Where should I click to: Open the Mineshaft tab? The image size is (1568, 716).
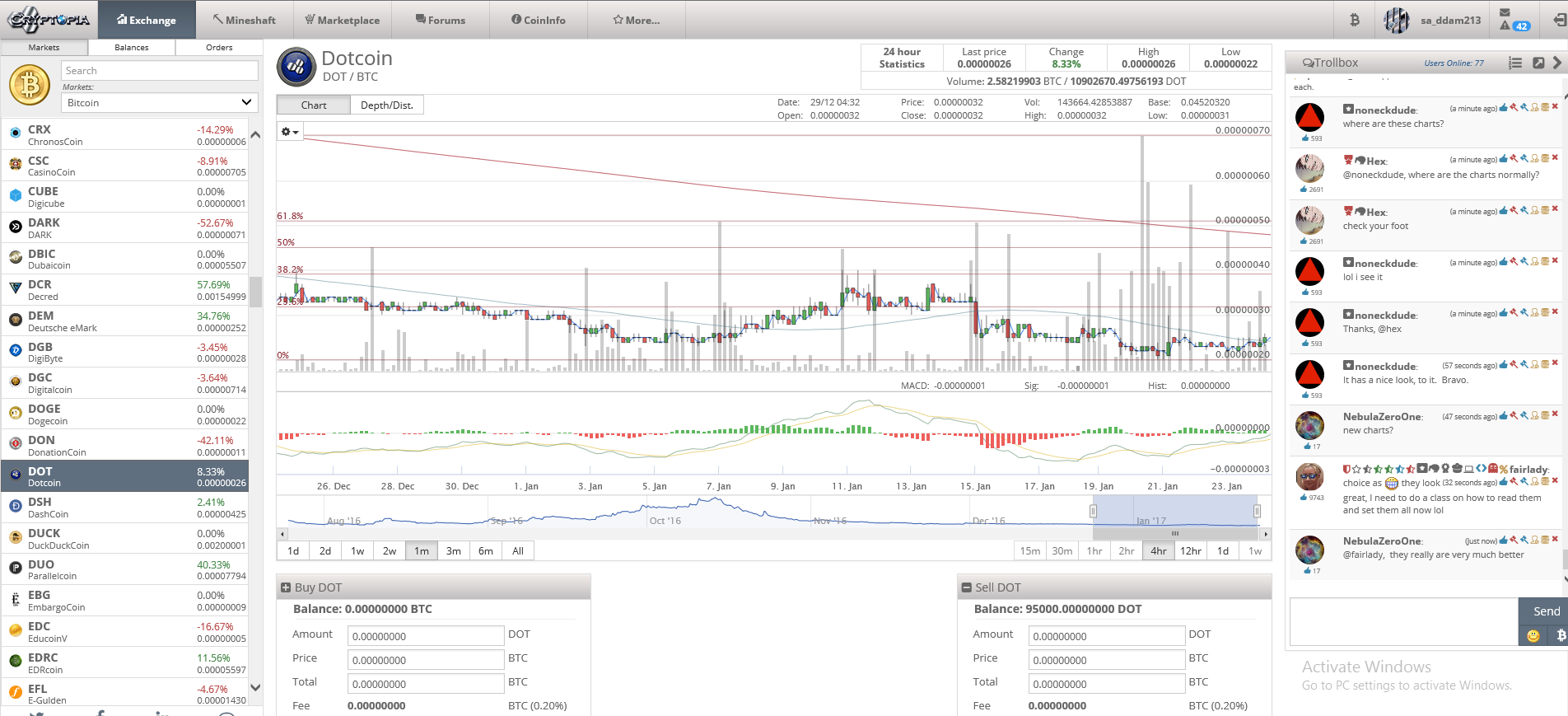coord(244,20)
